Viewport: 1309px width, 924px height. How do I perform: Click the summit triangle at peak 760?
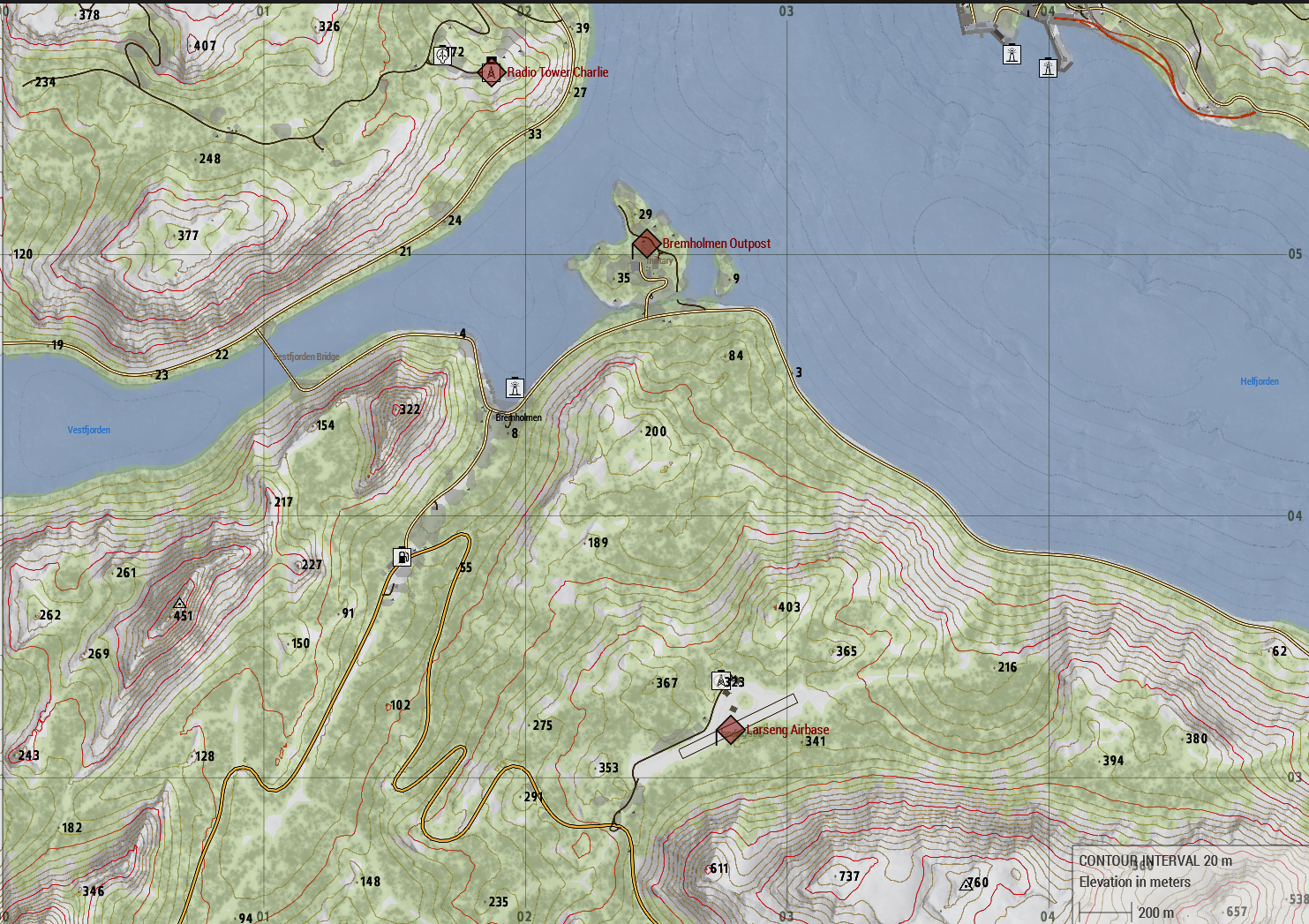[x=966, y=883]
